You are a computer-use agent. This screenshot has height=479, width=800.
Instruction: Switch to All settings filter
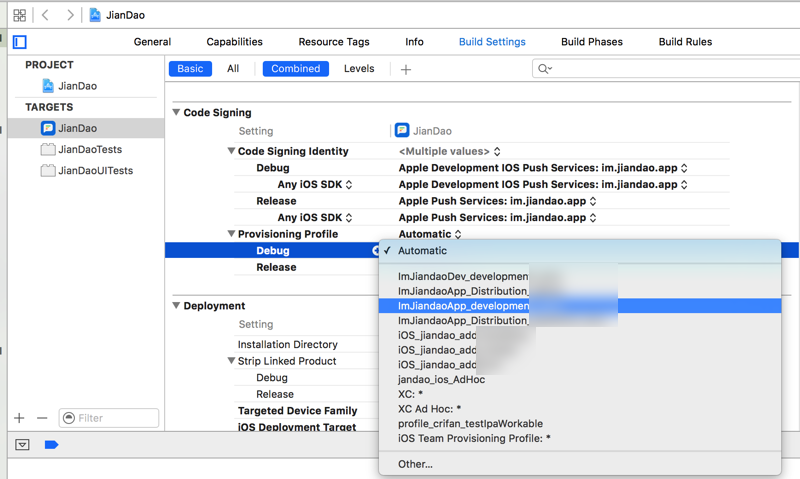point(233,69)
